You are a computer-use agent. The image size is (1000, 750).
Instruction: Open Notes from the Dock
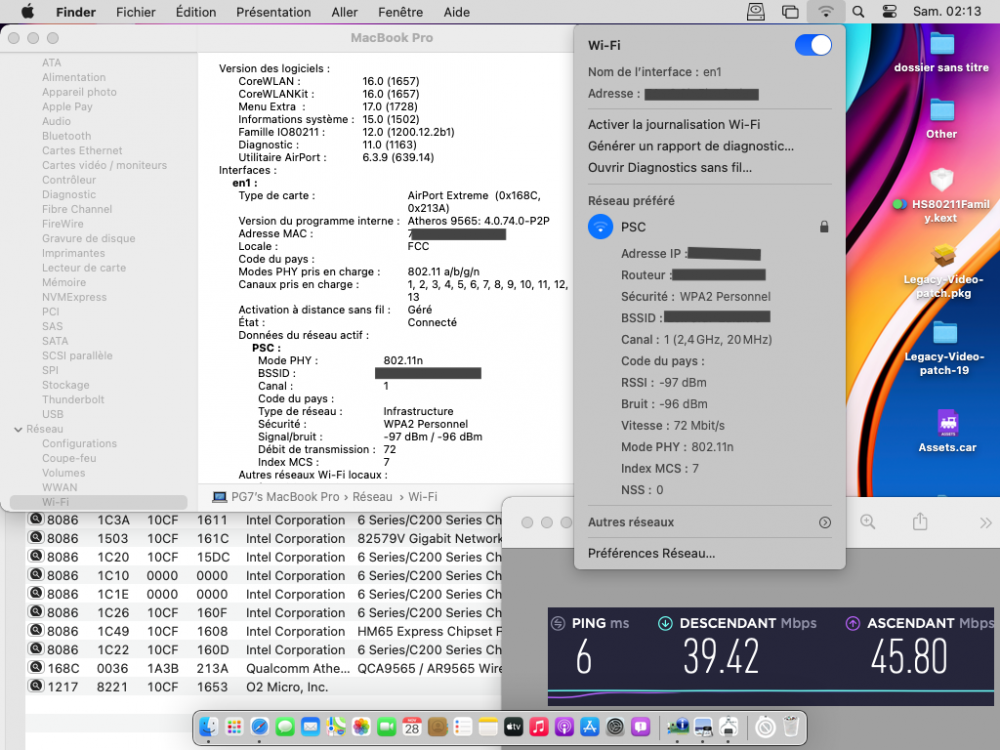pos(488,726)
